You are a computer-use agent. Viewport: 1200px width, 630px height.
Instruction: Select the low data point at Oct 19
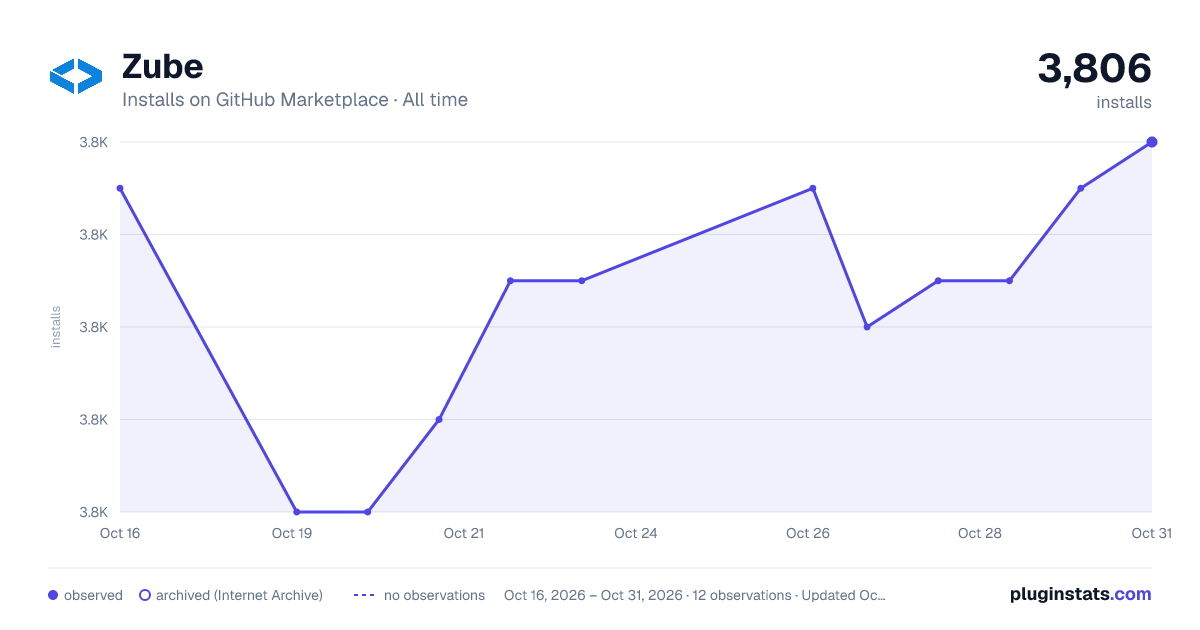coord(296,512)
